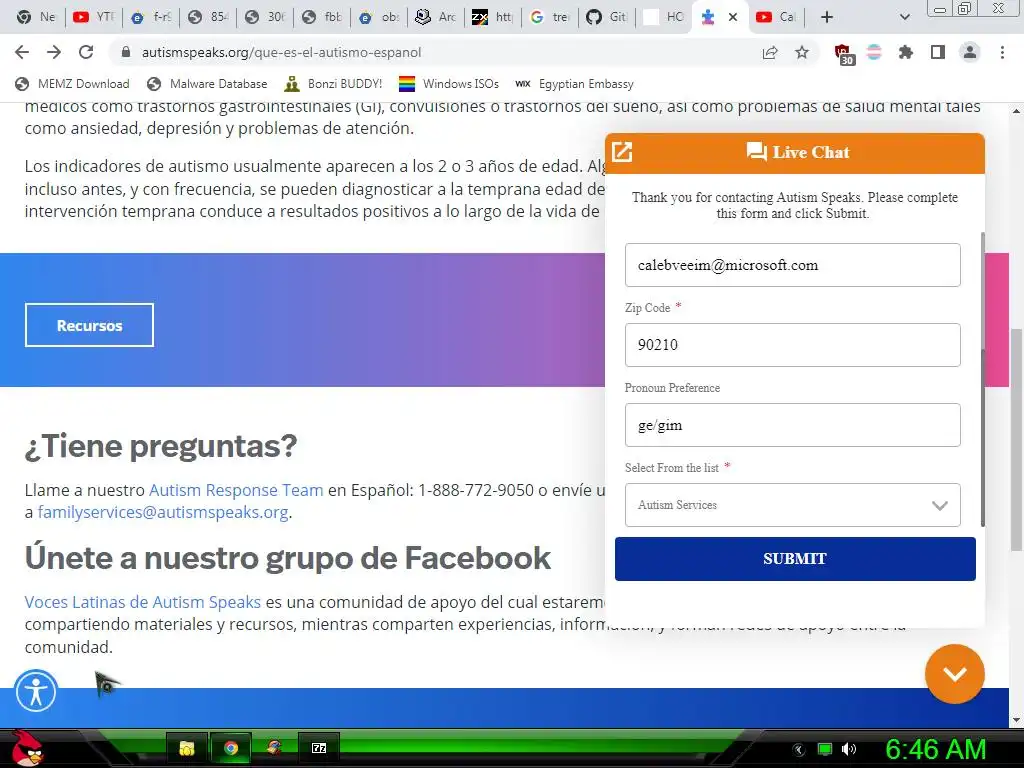Click the ¿Tiene preguntas? heading

tap(161, 445)
